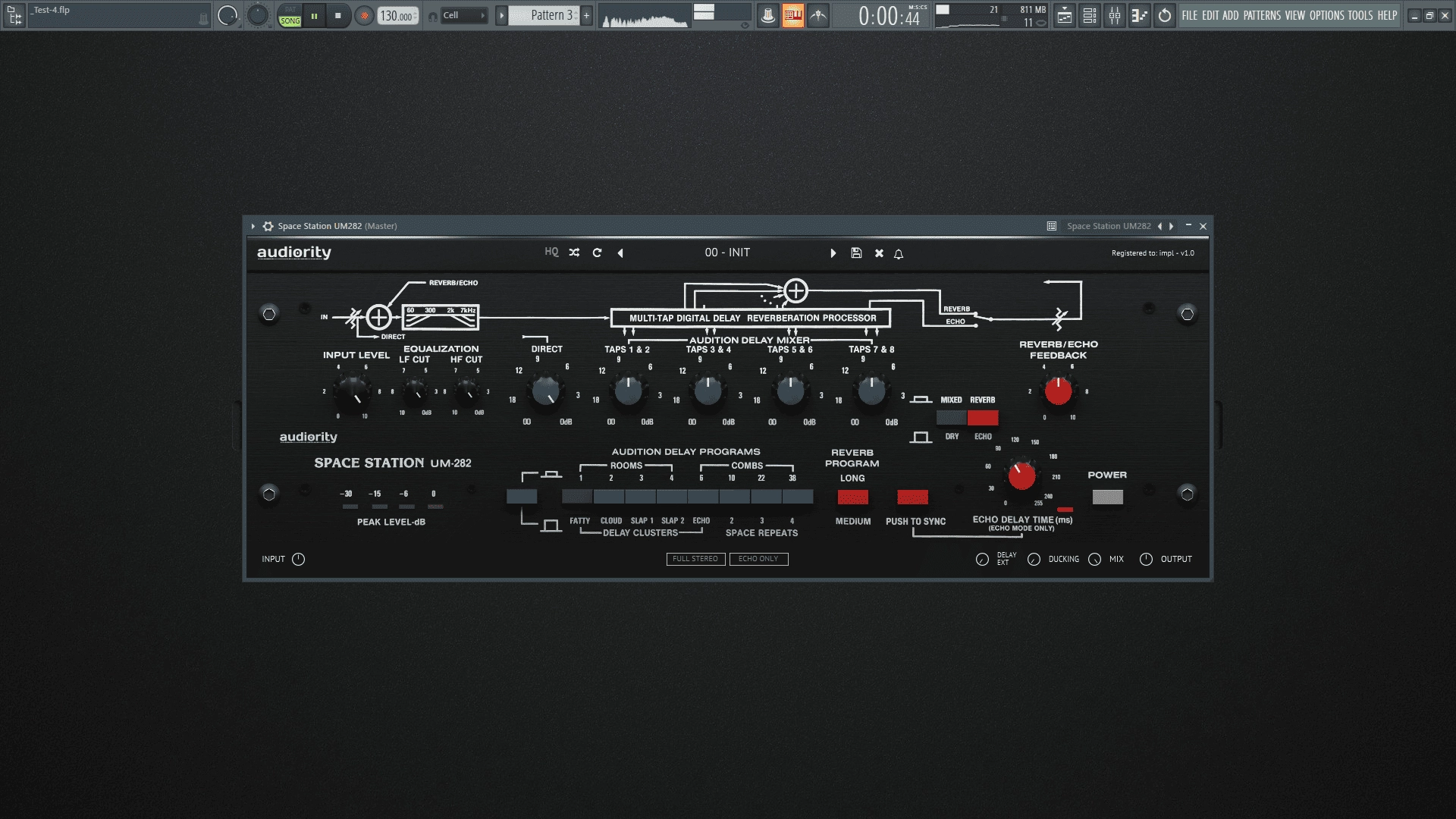
Task: Go to next preset after 00 - INIT
Action: pos(833,253)
